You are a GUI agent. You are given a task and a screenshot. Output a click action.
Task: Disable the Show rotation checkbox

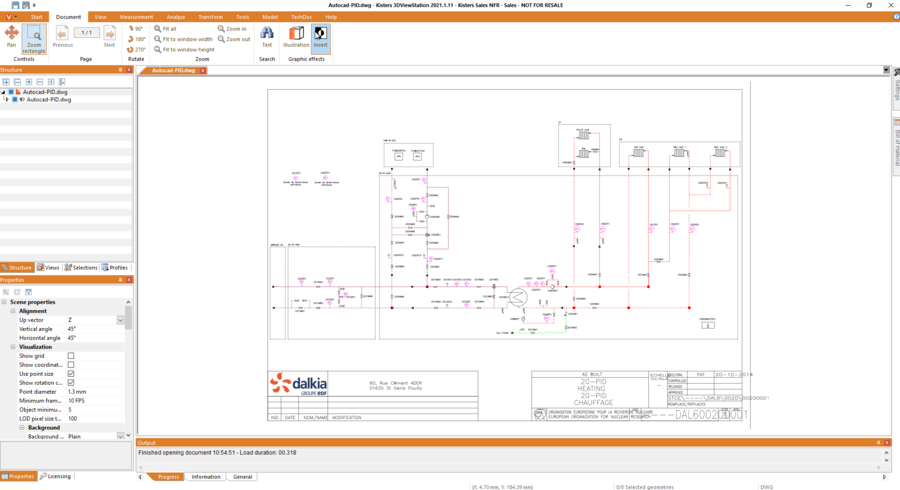click(71, 383)
